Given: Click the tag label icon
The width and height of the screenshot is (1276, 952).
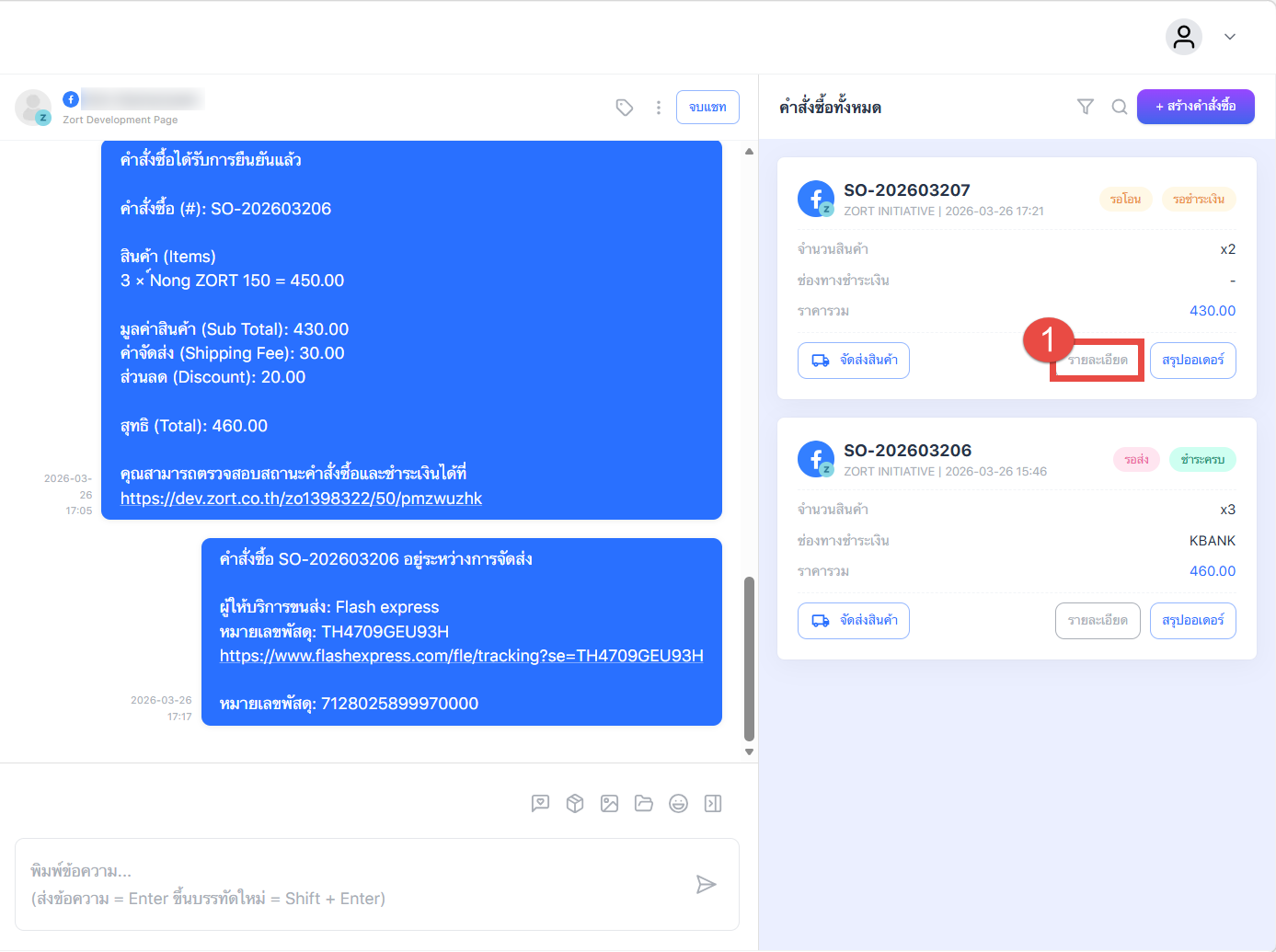Looking at the screenshot, I should click(625, 108).
